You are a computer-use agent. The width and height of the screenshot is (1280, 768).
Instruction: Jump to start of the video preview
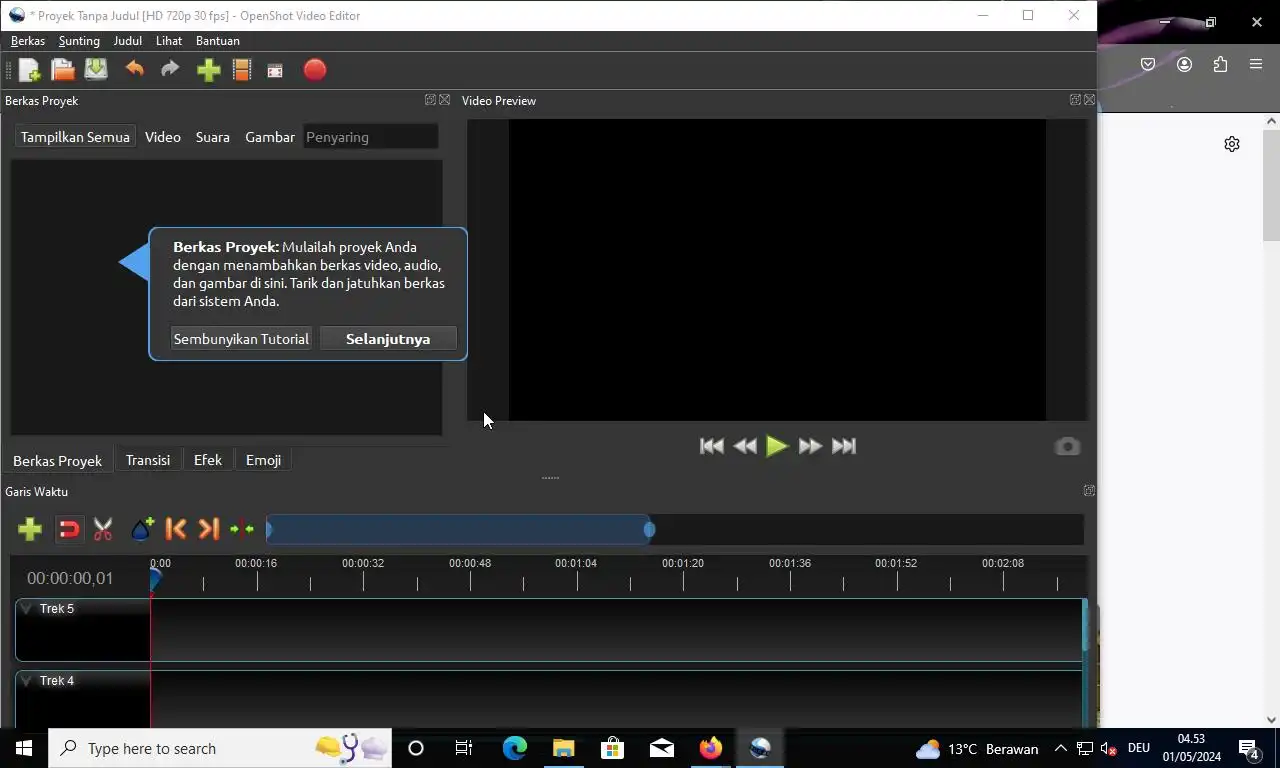point(712,446)
